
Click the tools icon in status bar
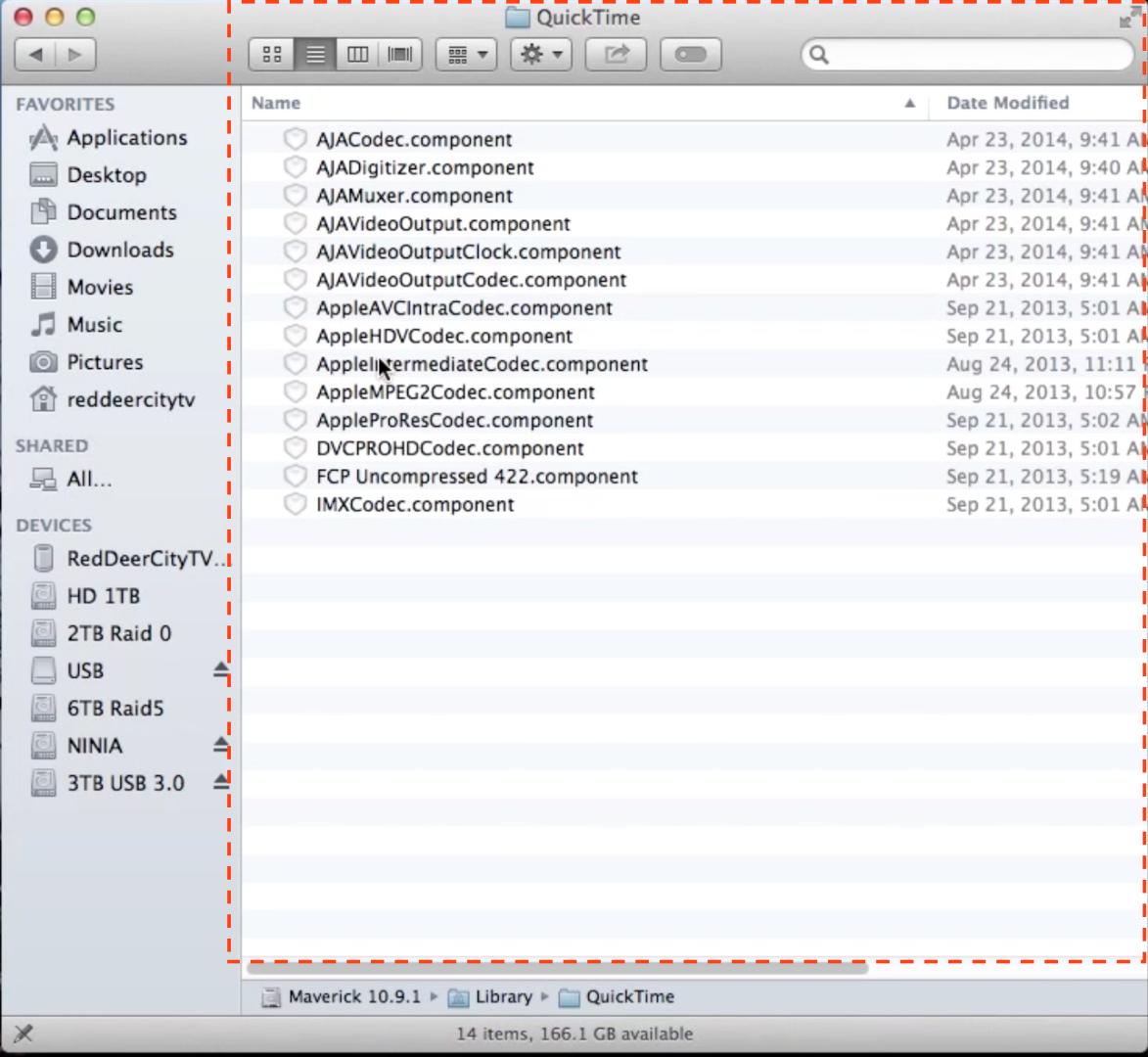23,1033
